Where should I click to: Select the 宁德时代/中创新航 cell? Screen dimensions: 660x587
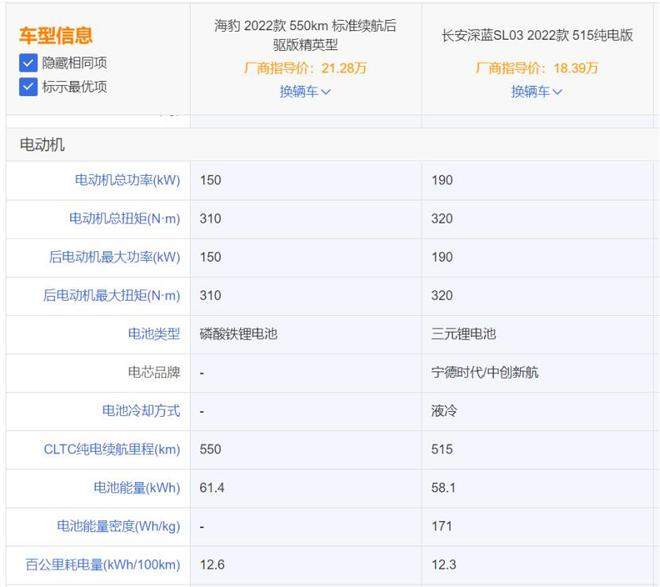click(484, 372)
